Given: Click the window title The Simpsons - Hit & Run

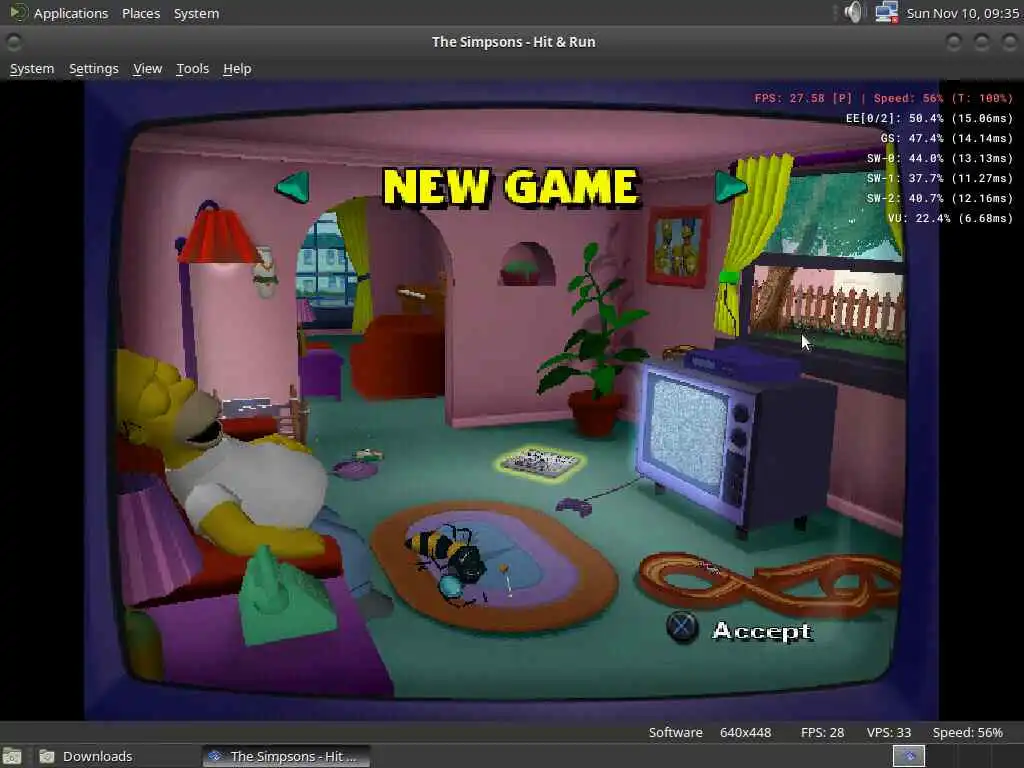Looking at the screenshot, I should tap(513, 42).
